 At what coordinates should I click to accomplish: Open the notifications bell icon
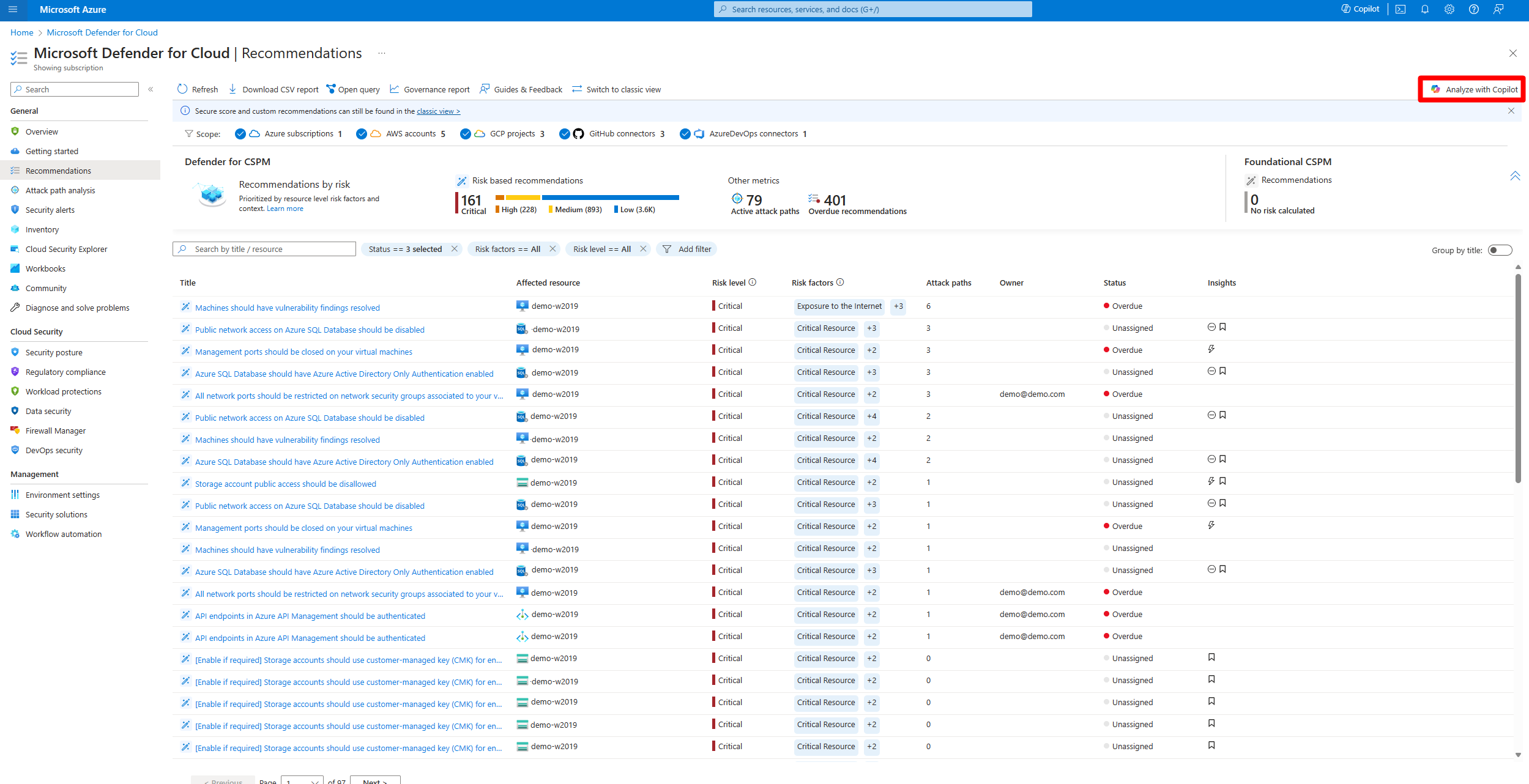coord(1425,9)
